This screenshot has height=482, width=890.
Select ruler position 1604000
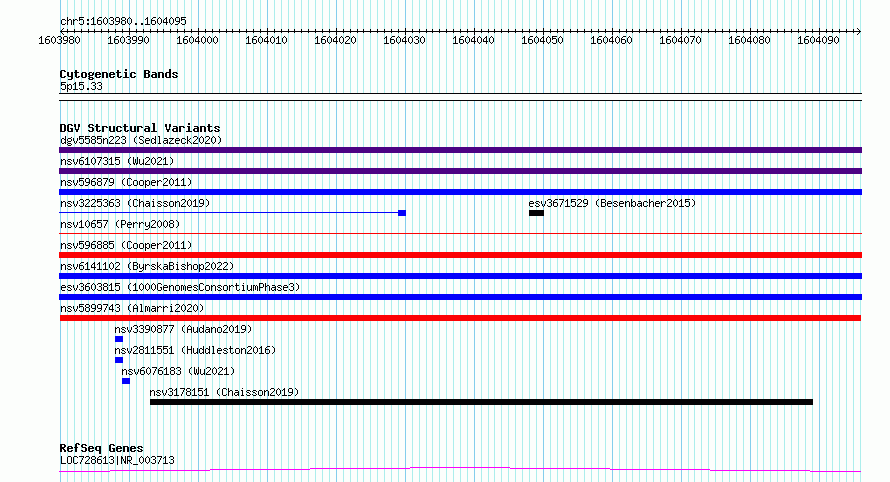pyautogui.click(x=197, y=40)
